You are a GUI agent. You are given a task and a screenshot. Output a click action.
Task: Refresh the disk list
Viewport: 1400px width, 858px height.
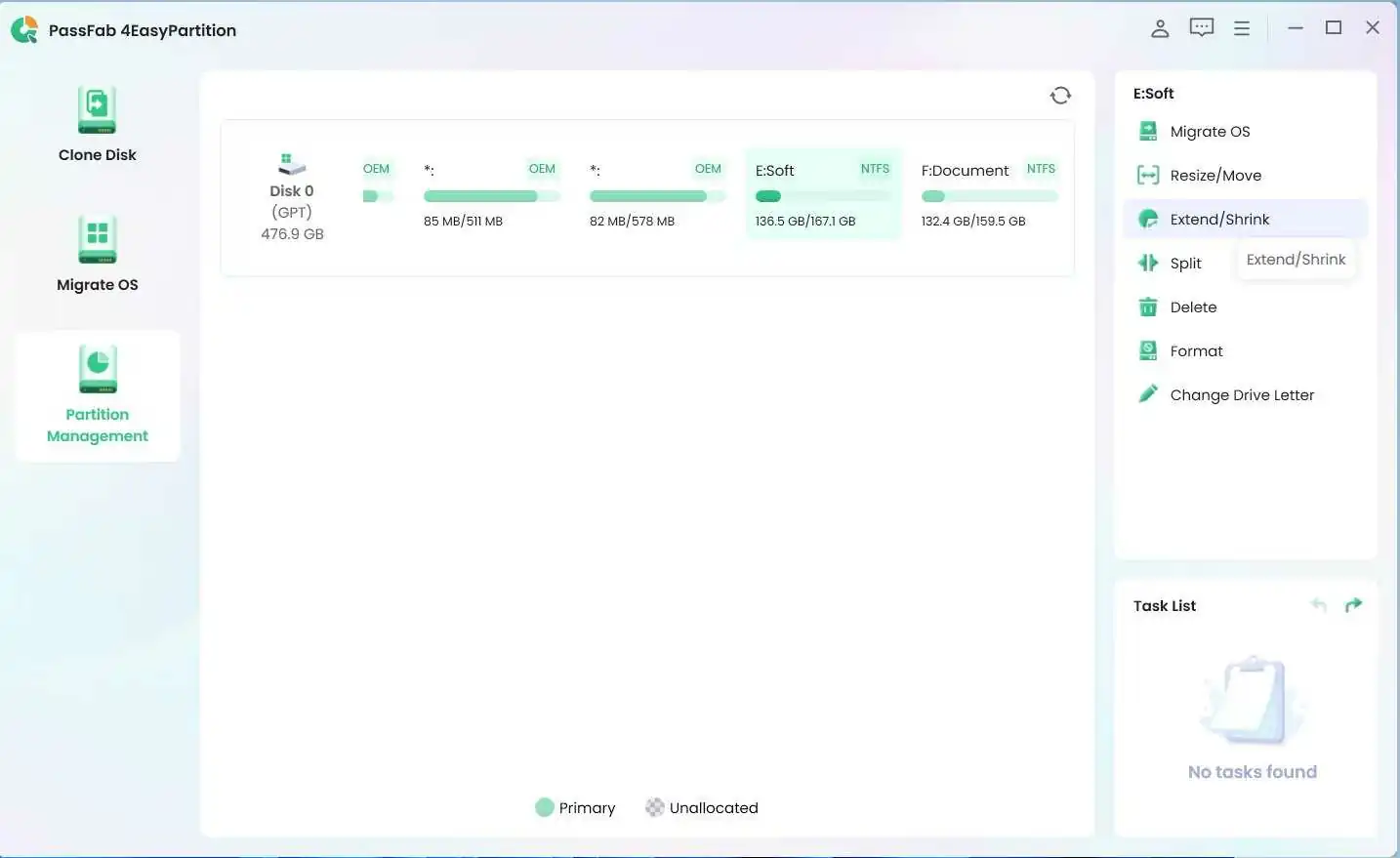coord(1060,95)
